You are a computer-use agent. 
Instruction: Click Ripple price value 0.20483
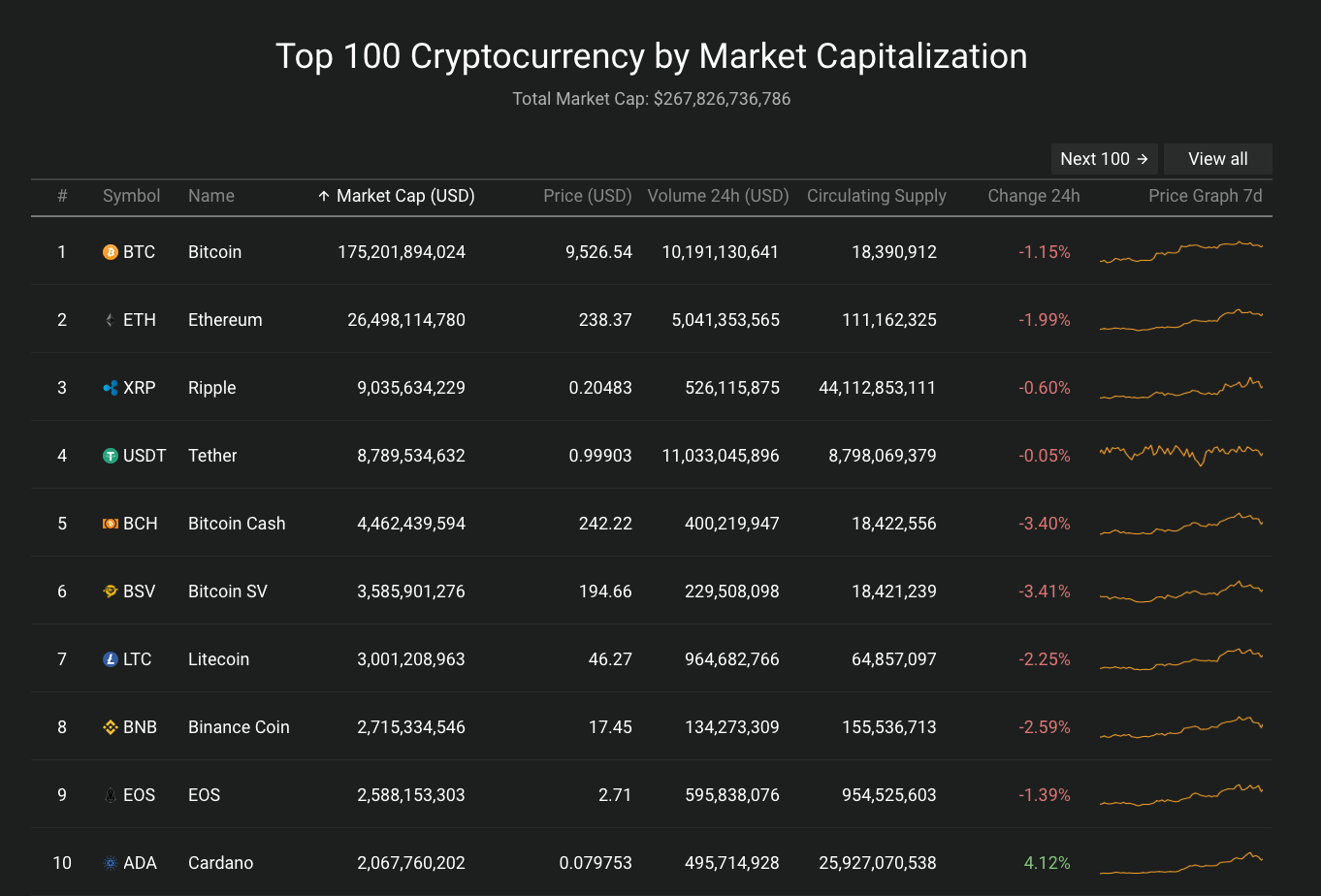pos(600,388)
